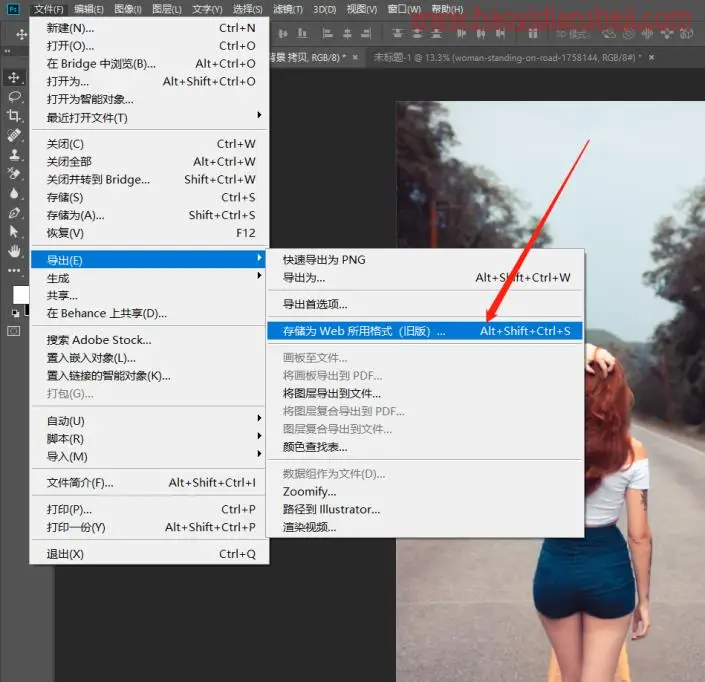705x682 pixels.
Task: Choose 导出首选项...
Action: pyautogui.click(x=425, y=304)
